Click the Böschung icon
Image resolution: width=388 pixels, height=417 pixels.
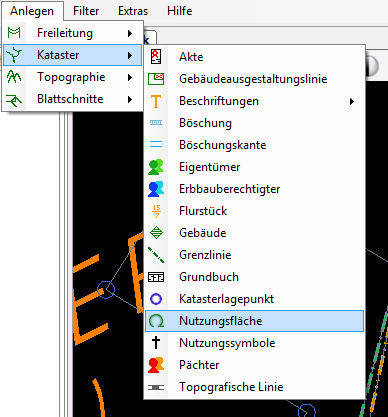(x=156, y=123)
